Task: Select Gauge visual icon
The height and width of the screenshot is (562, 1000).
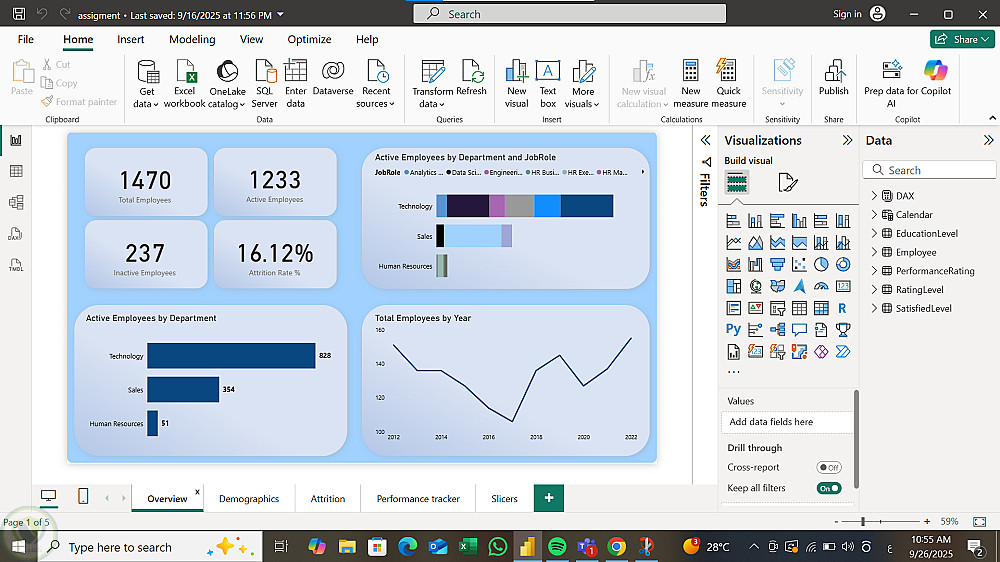Action: point(821,286)
